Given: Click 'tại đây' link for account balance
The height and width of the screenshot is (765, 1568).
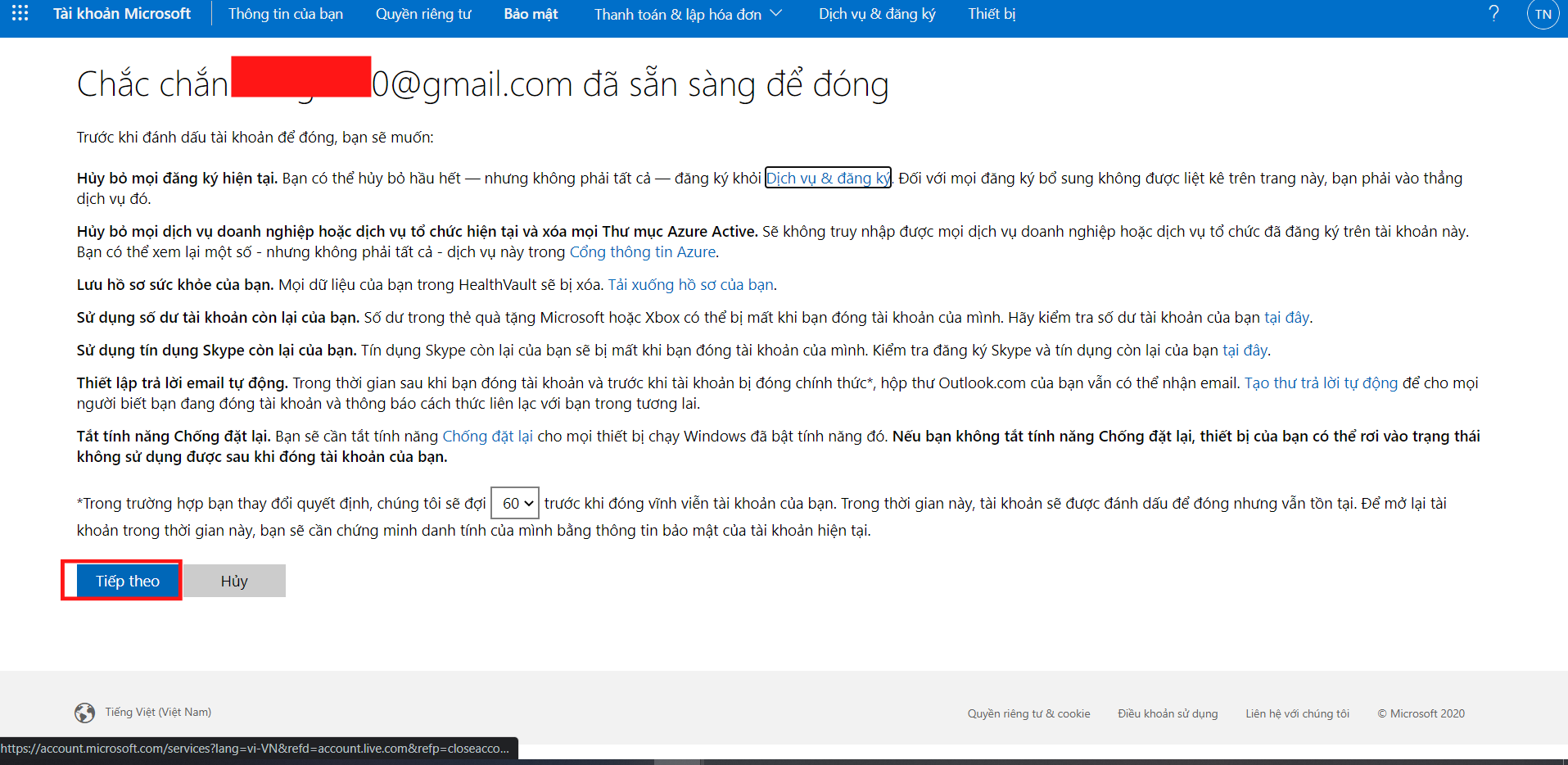Looking at the screenshot, I should 1286,318.
